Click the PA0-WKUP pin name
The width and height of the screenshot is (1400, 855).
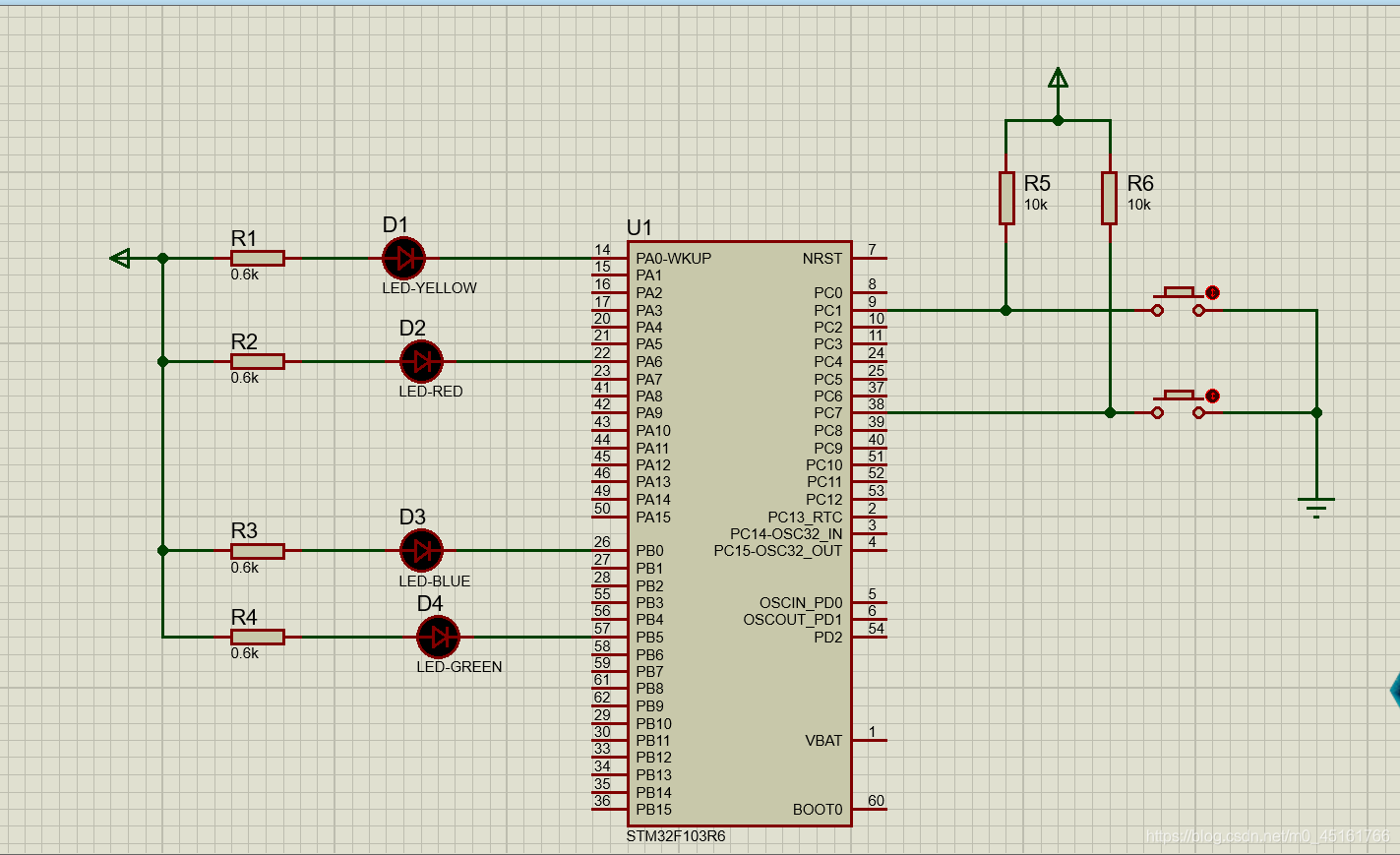(674, 259)
